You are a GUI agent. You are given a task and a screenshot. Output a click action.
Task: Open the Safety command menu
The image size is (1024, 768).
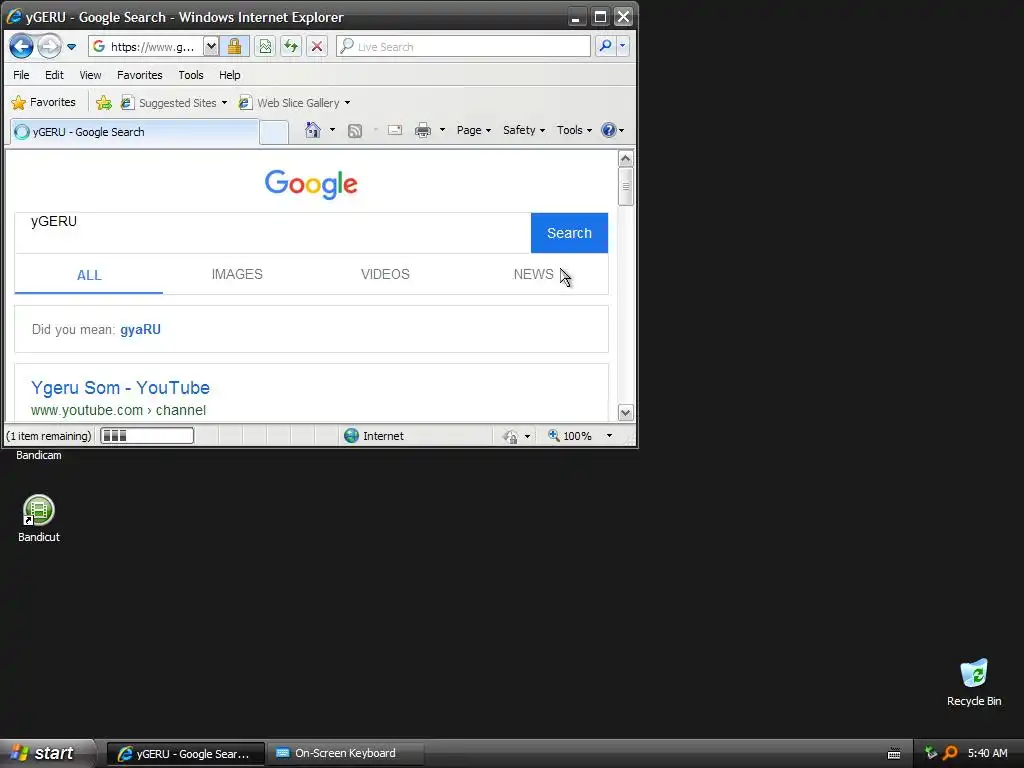click(x=524, y=130)
